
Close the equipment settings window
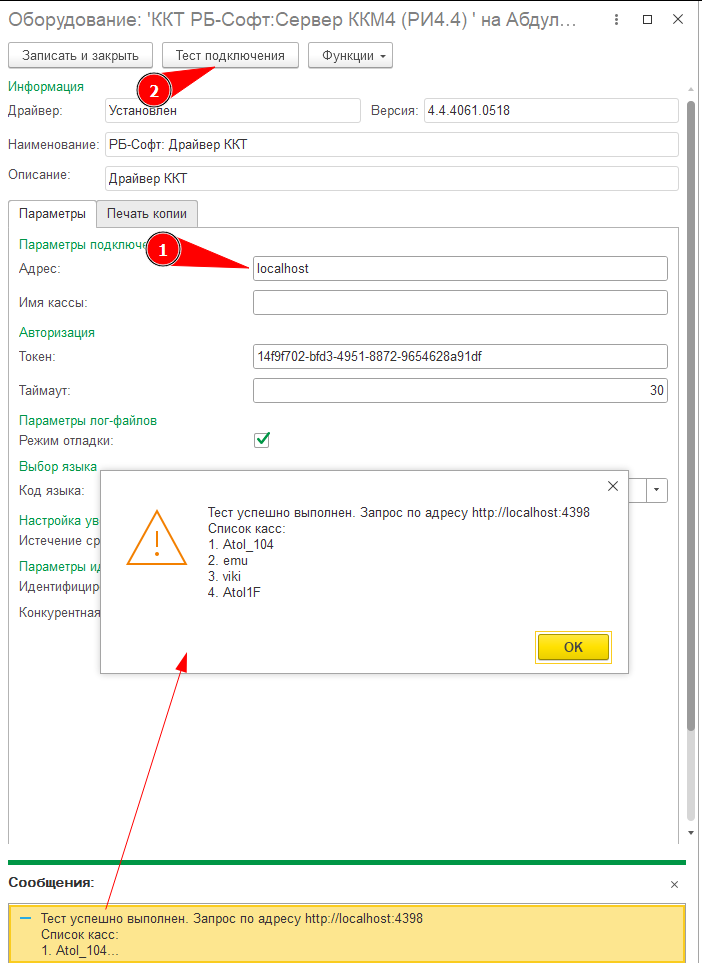pyautogui.click(x=678, y=20)
